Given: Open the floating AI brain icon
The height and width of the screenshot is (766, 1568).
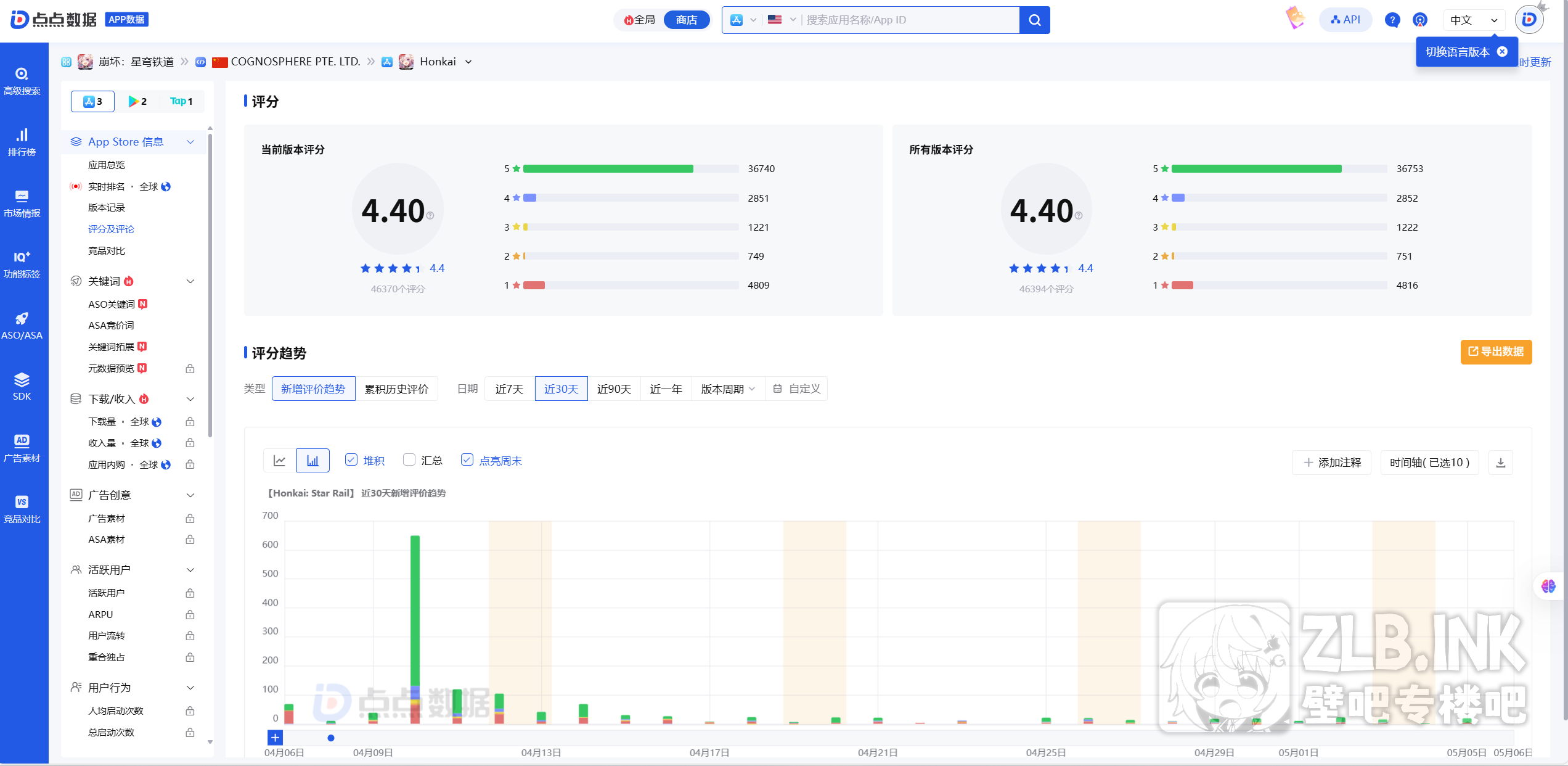Looking at the screenshot, I should pos(1548,586).
